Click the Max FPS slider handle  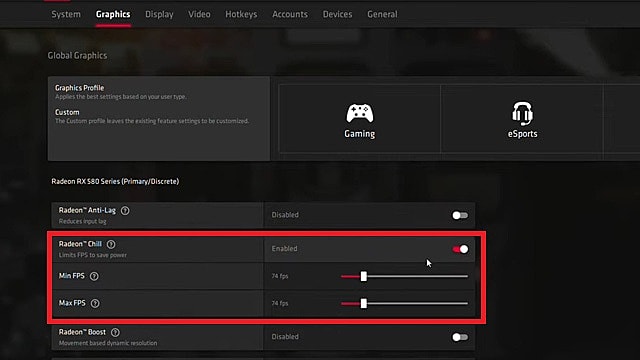pyautogui.click(x=363, y=303)
